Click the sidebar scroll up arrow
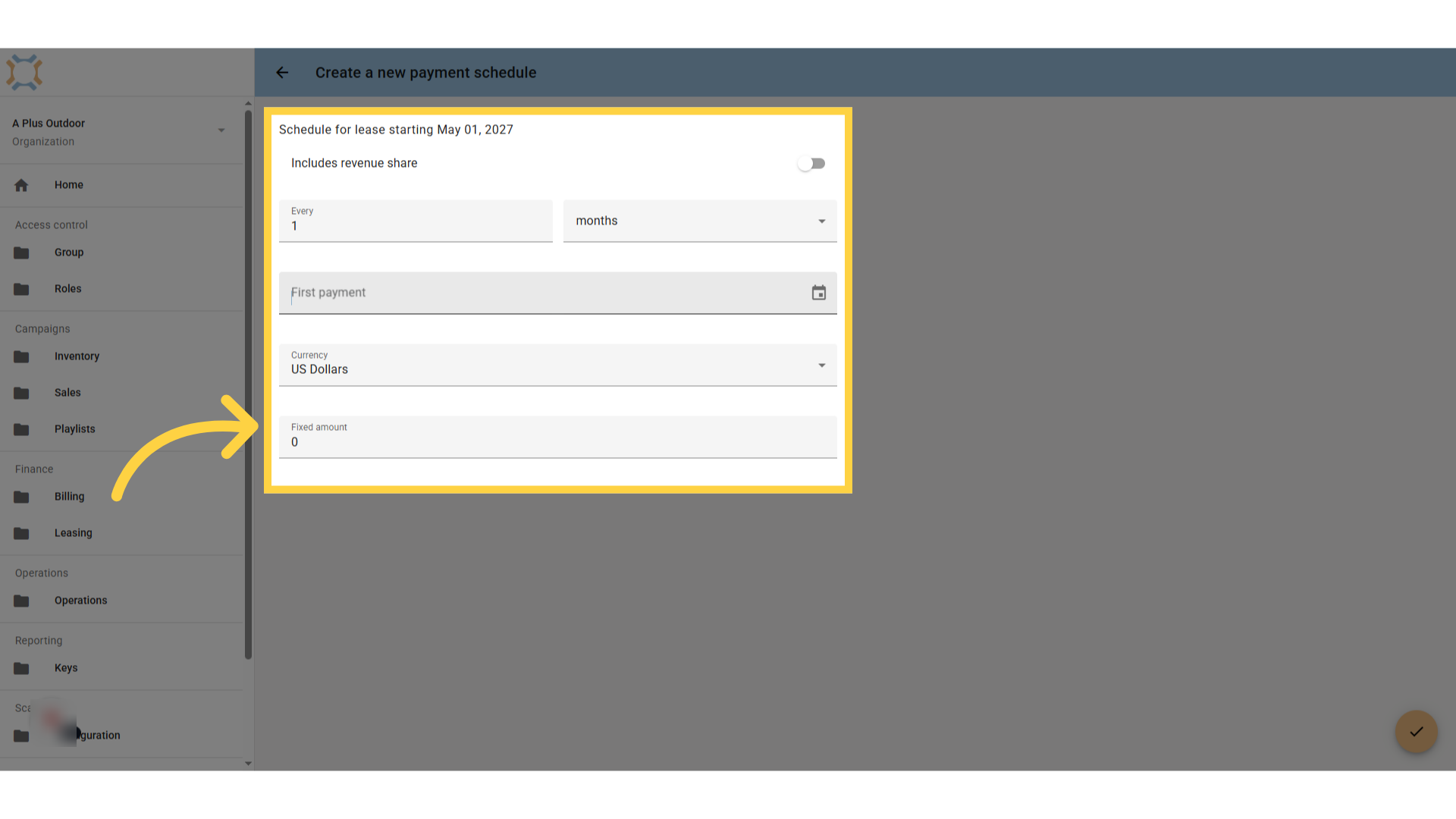Viewport: 1456px width, 819px height. [248, 103]
